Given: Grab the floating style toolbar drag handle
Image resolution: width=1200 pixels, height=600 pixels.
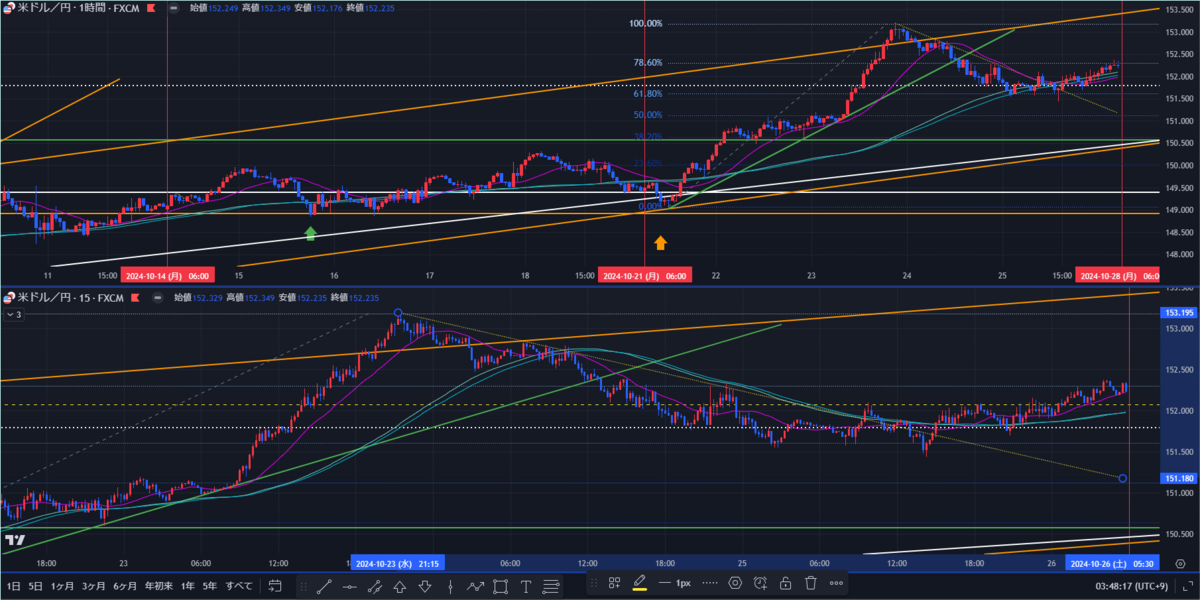Looking at the screenshot, I should pos(594,583).
